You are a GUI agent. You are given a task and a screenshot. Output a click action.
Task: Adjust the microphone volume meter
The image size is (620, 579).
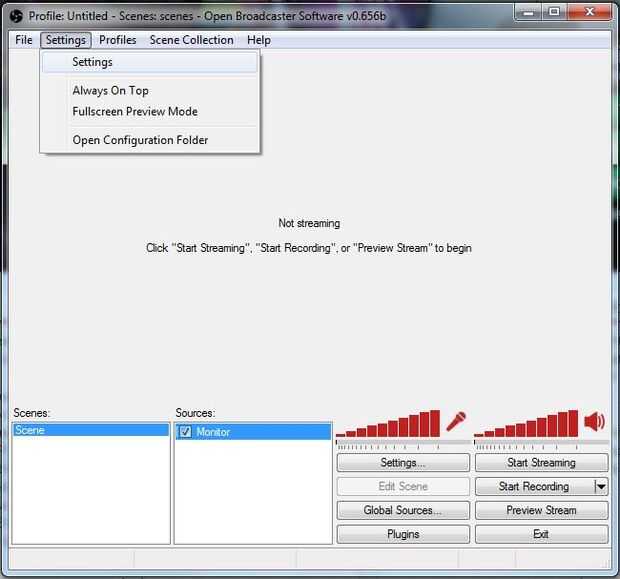point(388,423)
